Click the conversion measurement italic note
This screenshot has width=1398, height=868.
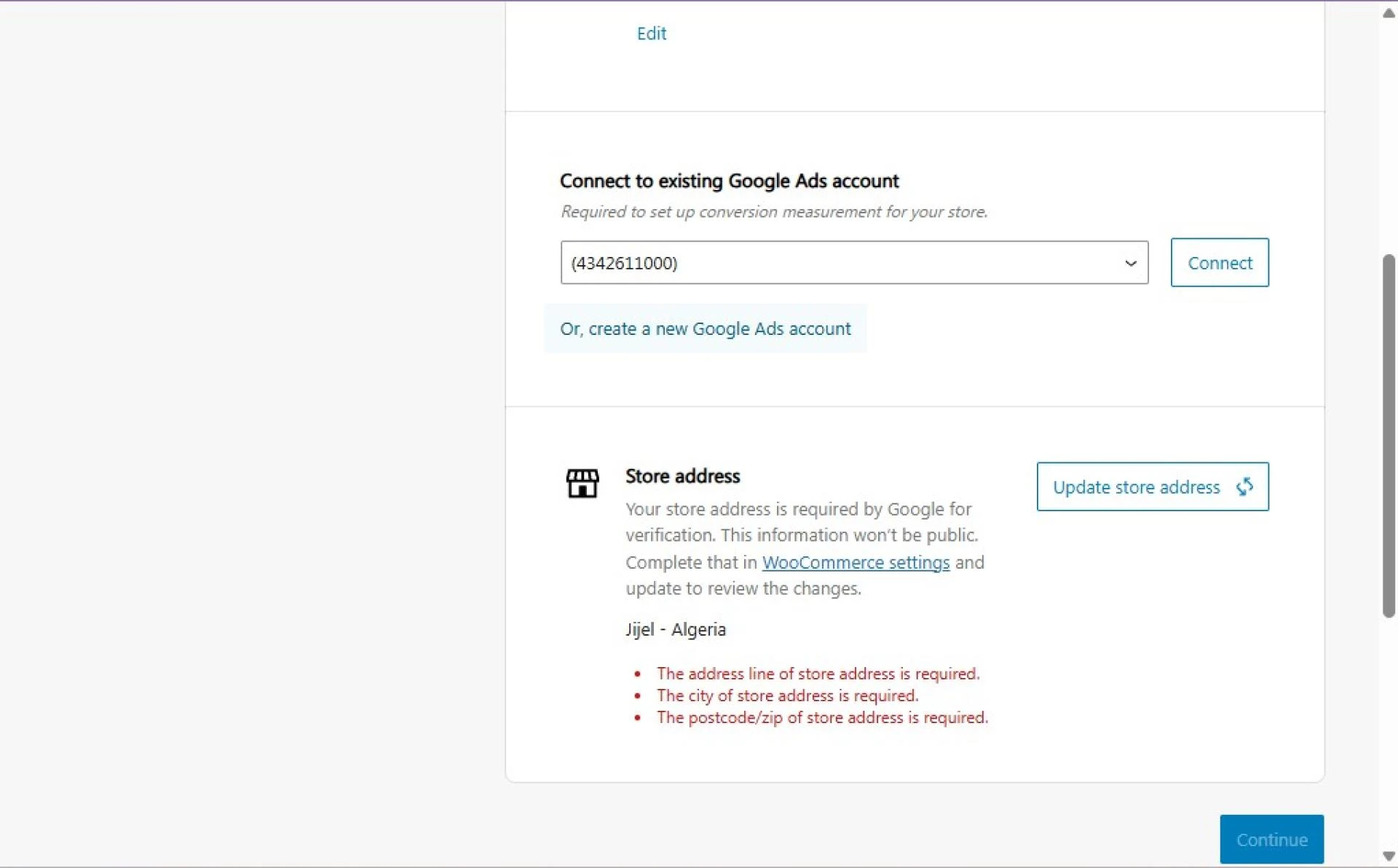coord(773,212)
